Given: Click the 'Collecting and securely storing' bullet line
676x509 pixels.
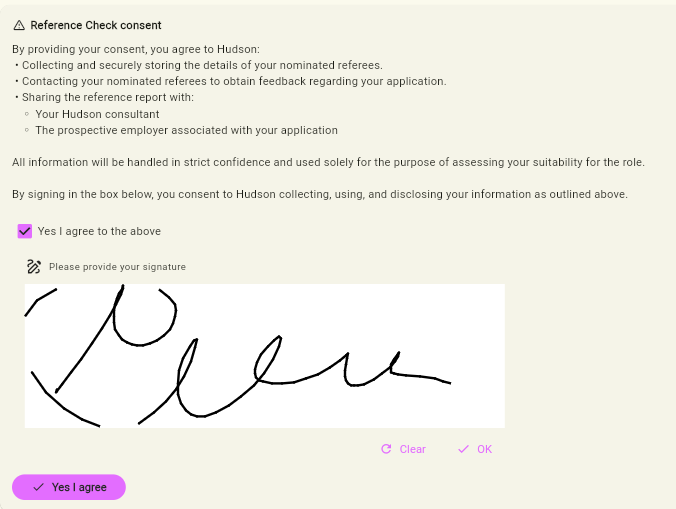Looking at the screenshot, I should (202, 65).
